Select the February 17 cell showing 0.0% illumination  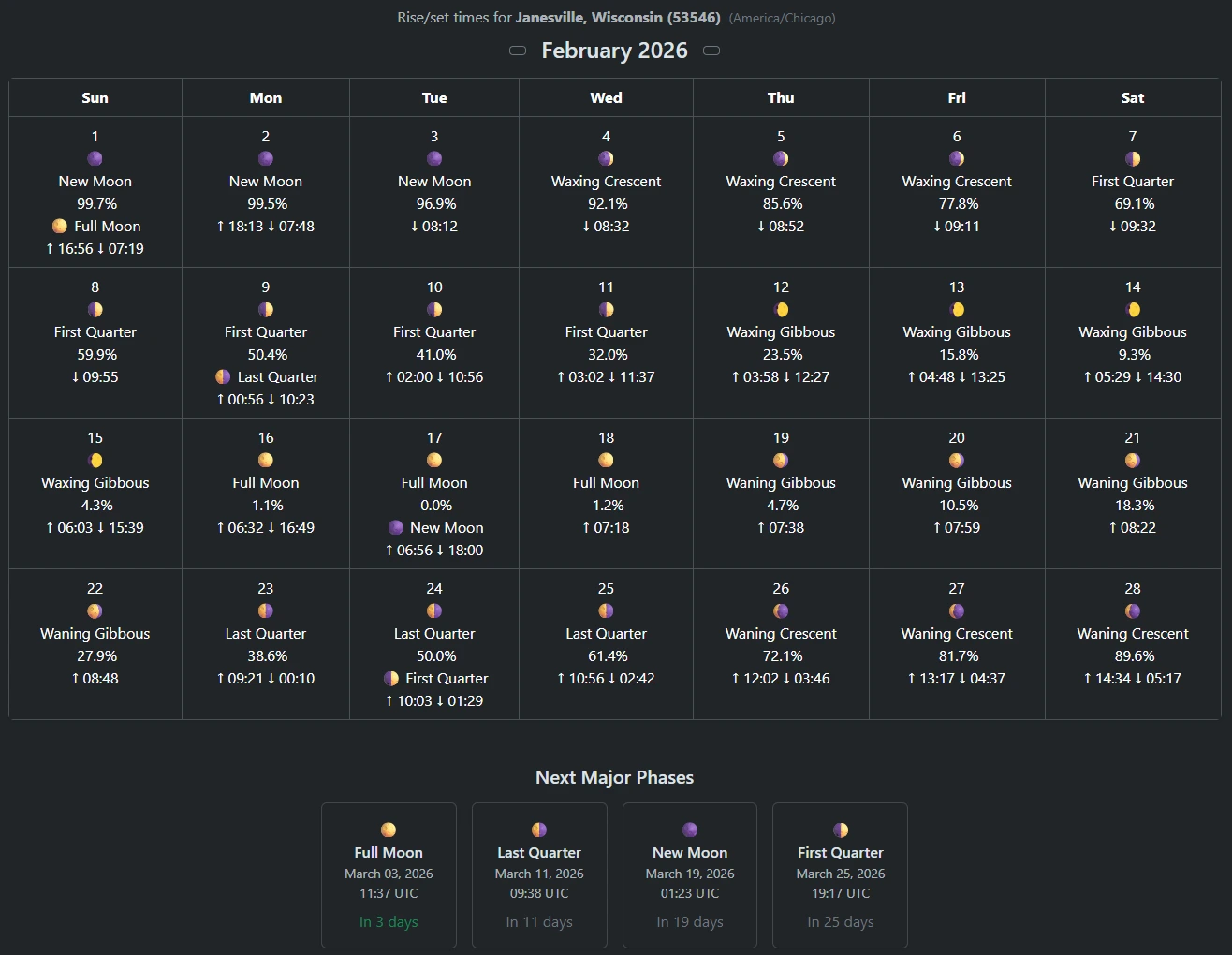pos(434,493)
